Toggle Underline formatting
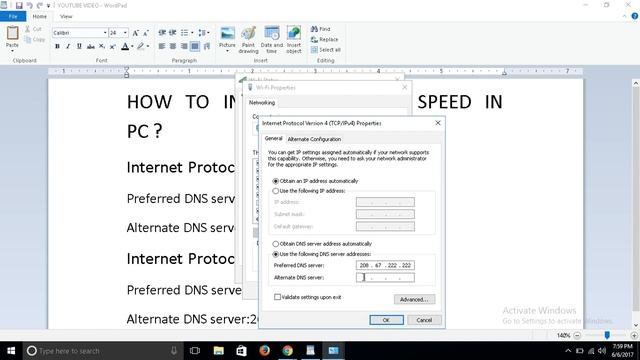The image size is (640, 360). tap(79, 47)
